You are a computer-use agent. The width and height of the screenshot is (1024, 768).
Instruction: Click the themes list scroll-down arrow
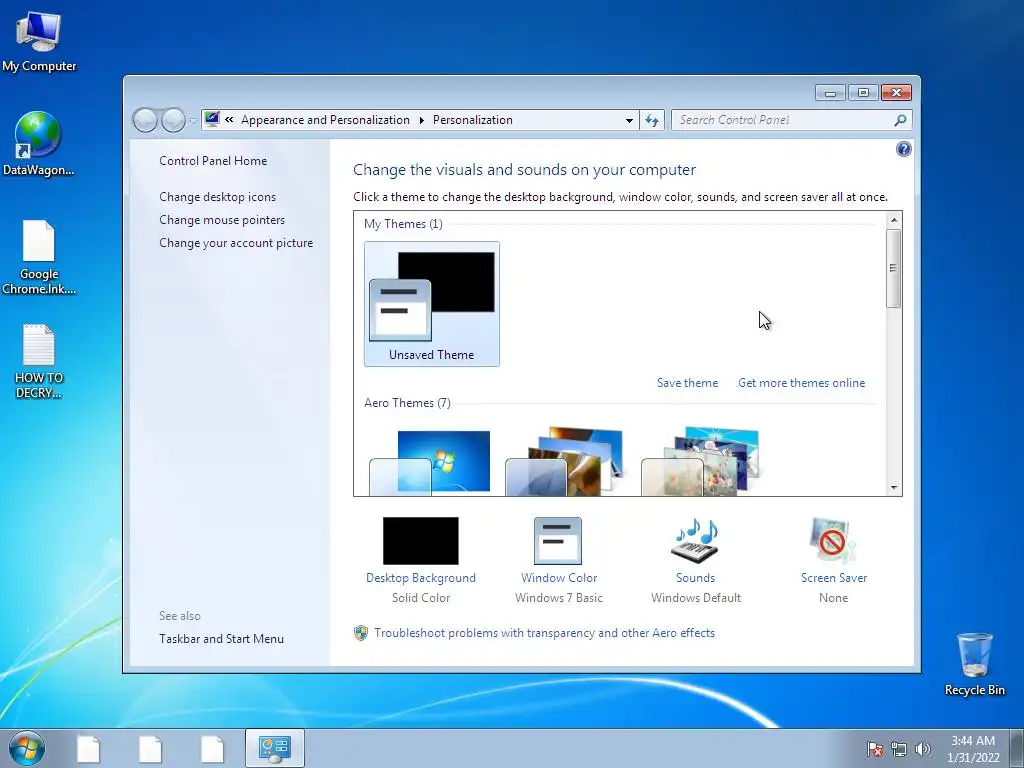tap(894, 488)
